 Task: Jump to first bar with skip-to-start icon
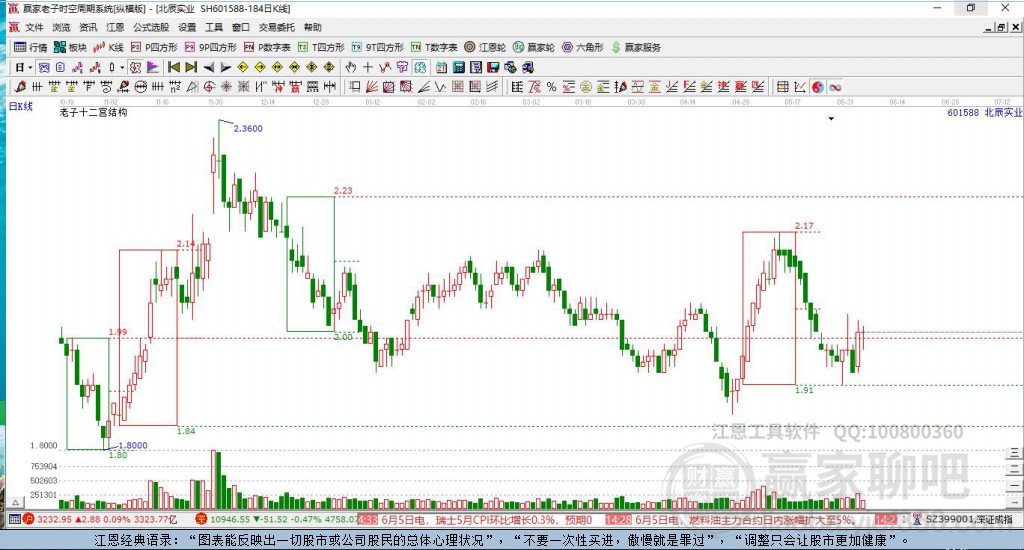pyautogui.click(x=174, y=67)
